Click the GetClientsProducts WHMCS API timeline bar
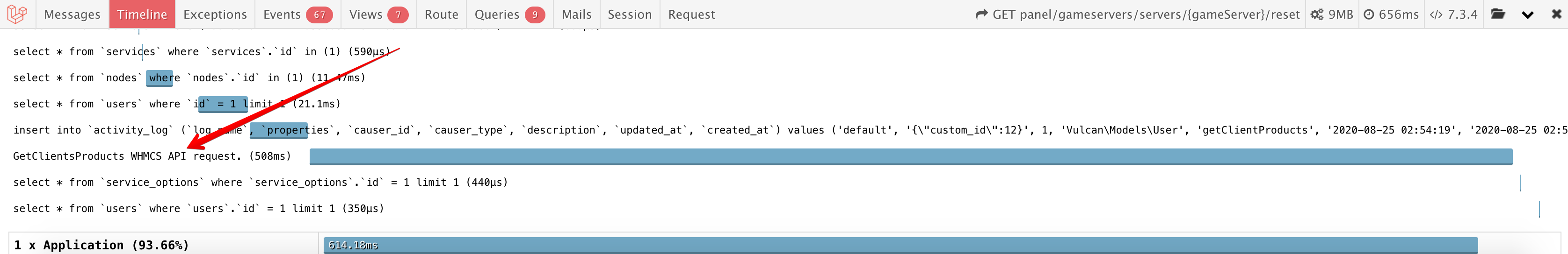Screen dimensions: 1568x254 tap(911, 157)
